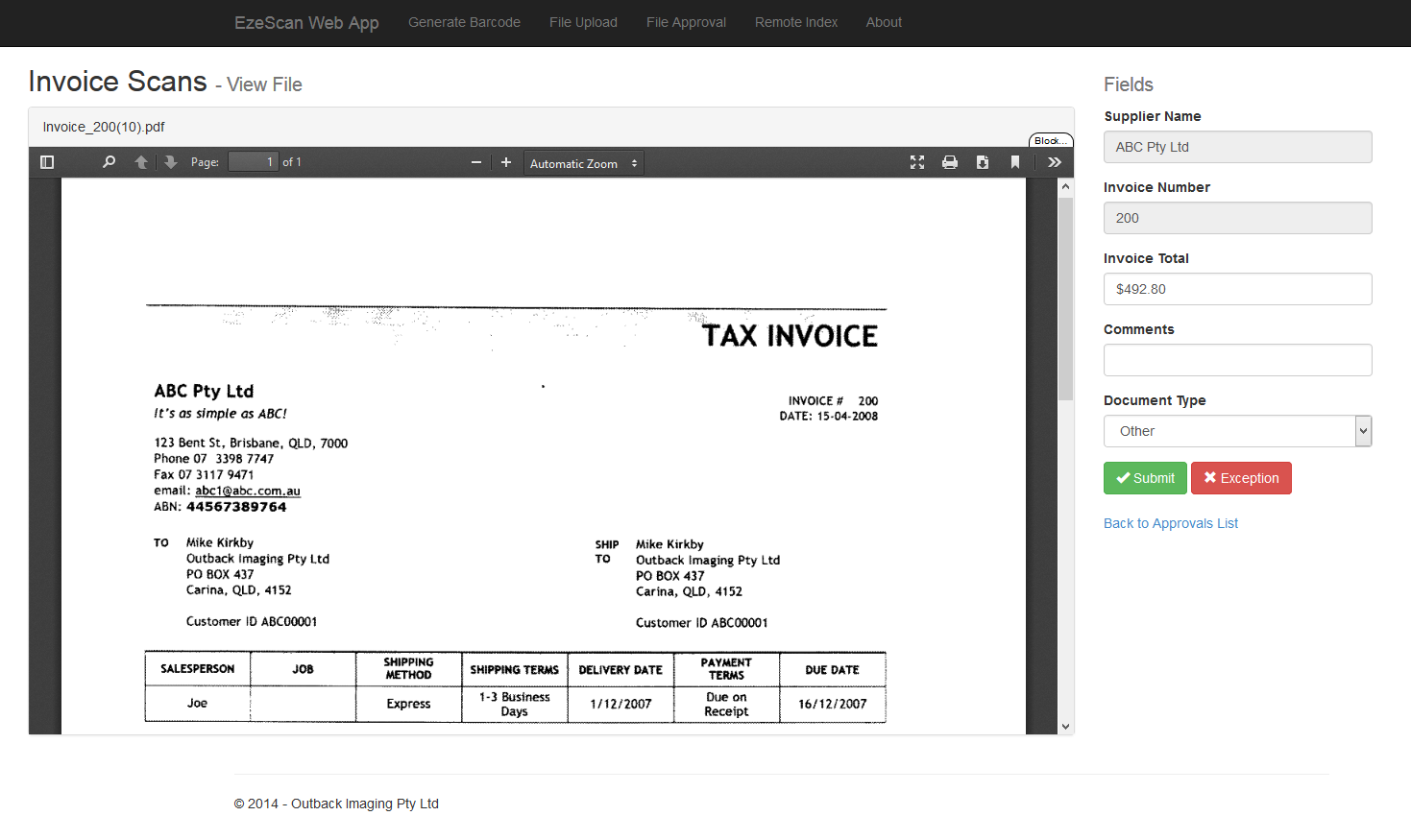Open the Document Type dropdown
The image size is (1411, 840).
coord(1237,431)
